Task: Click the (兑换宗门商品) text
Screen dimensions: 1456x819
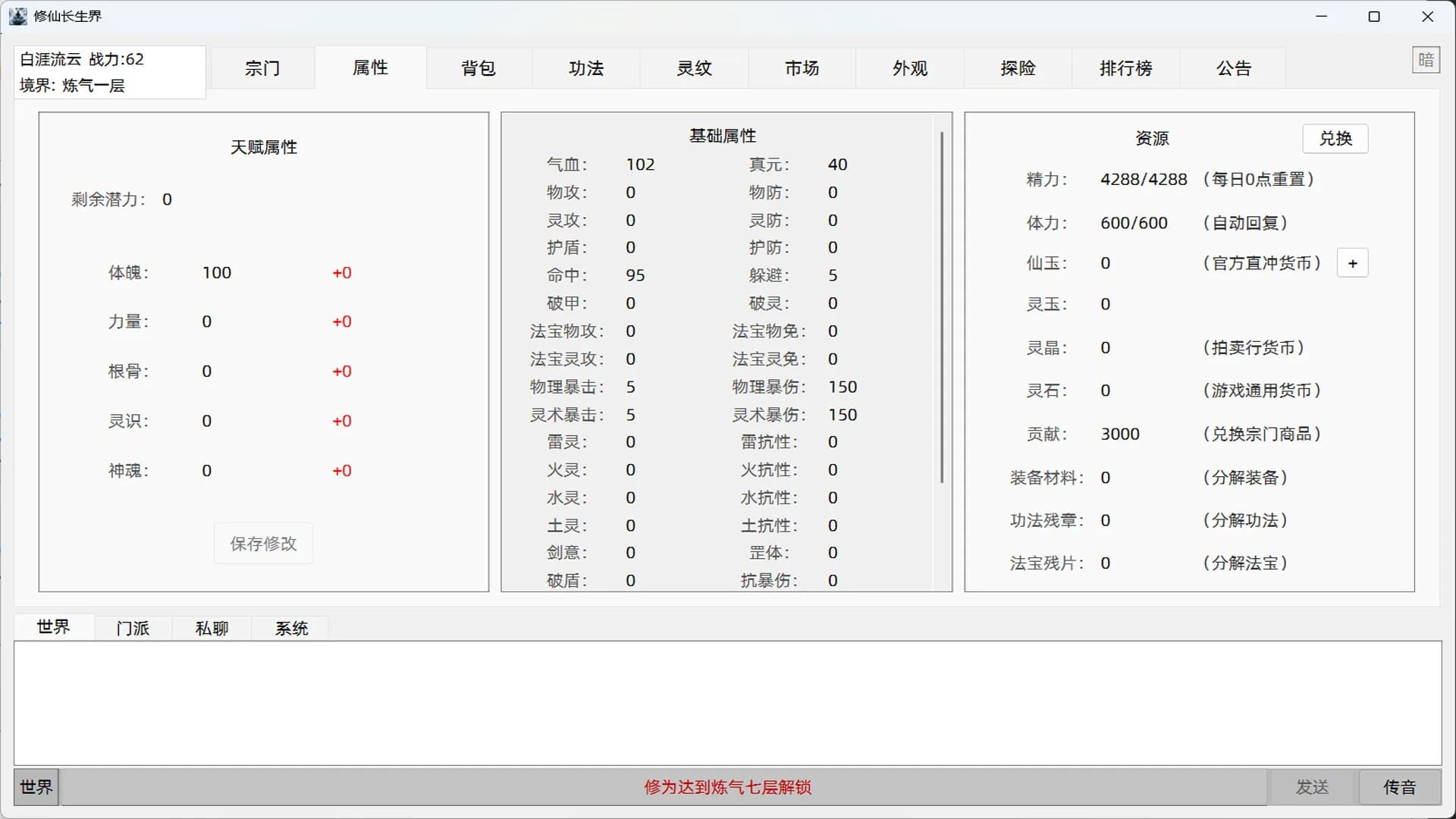Action: point(1262,434)
